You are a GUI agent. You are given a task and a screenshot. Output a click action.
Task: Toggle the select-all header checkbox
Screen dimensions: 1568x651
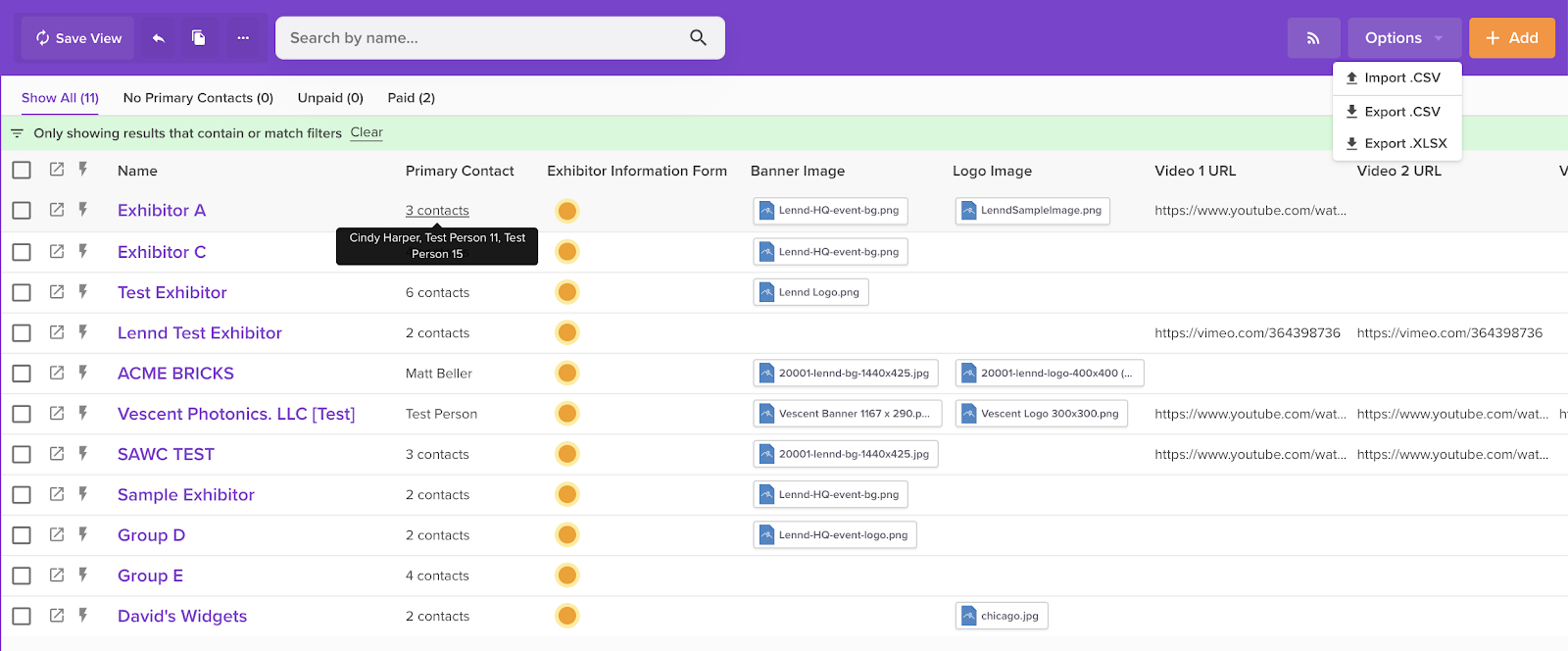tap(22, 171)
